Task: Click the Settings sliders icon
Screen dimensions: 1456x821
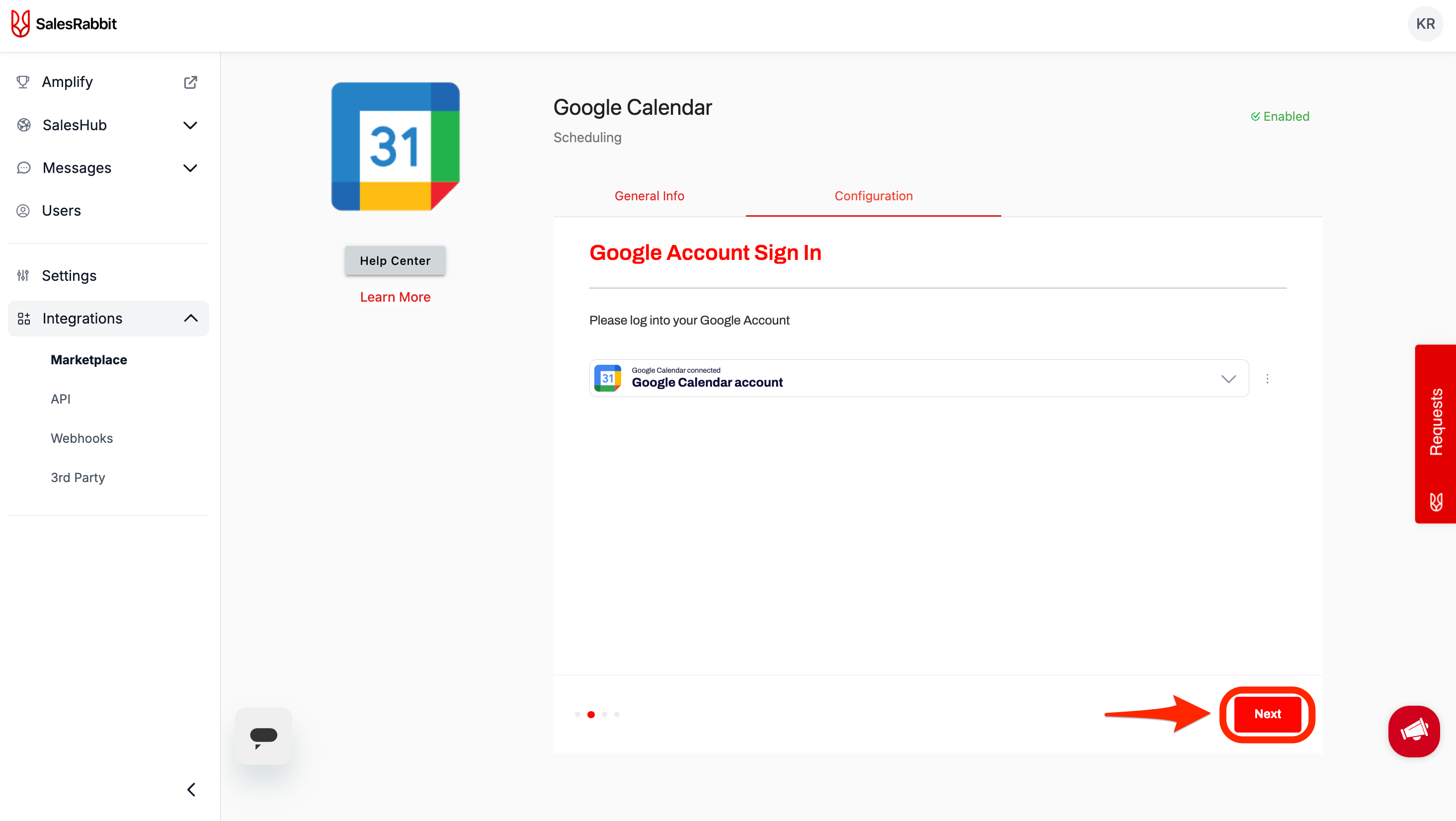Action: [23, 275]
